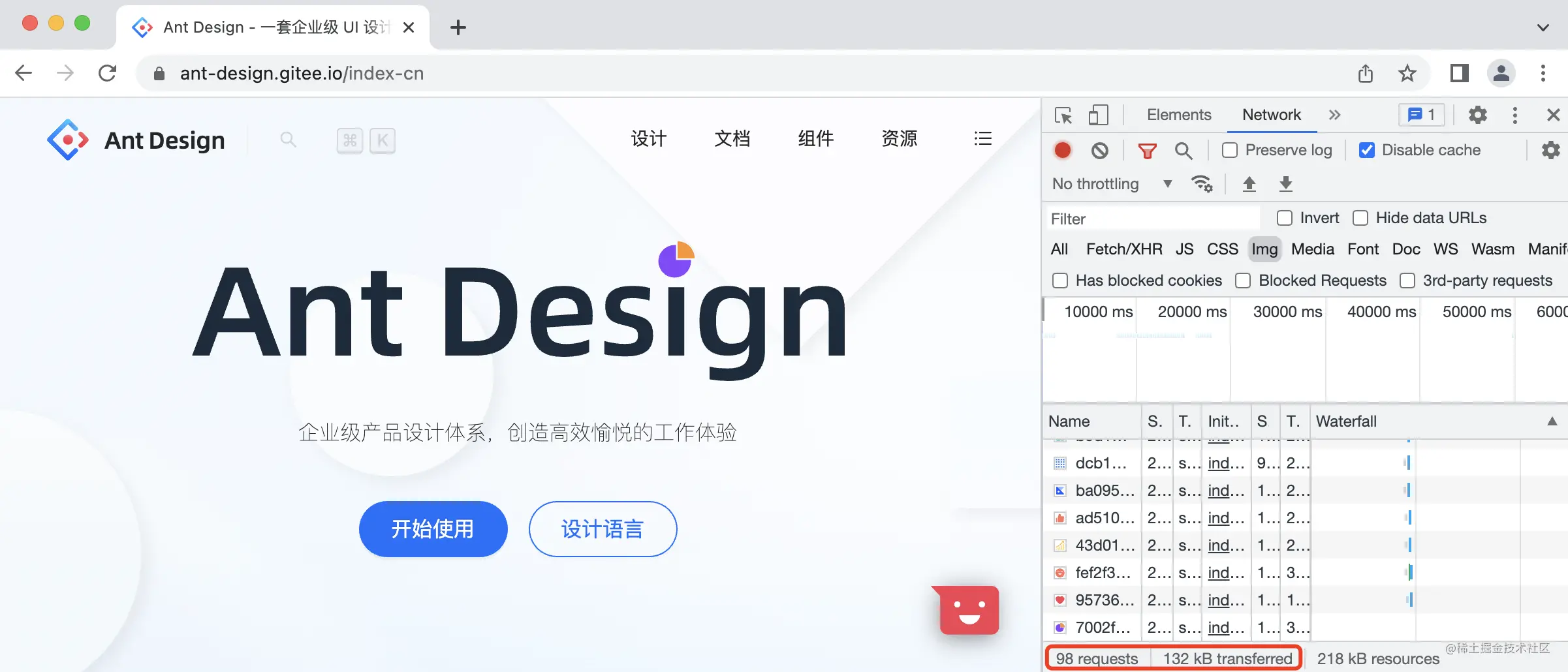Open network search with magnifier icon
The image size is (1568, 672).
[1183, 151]
